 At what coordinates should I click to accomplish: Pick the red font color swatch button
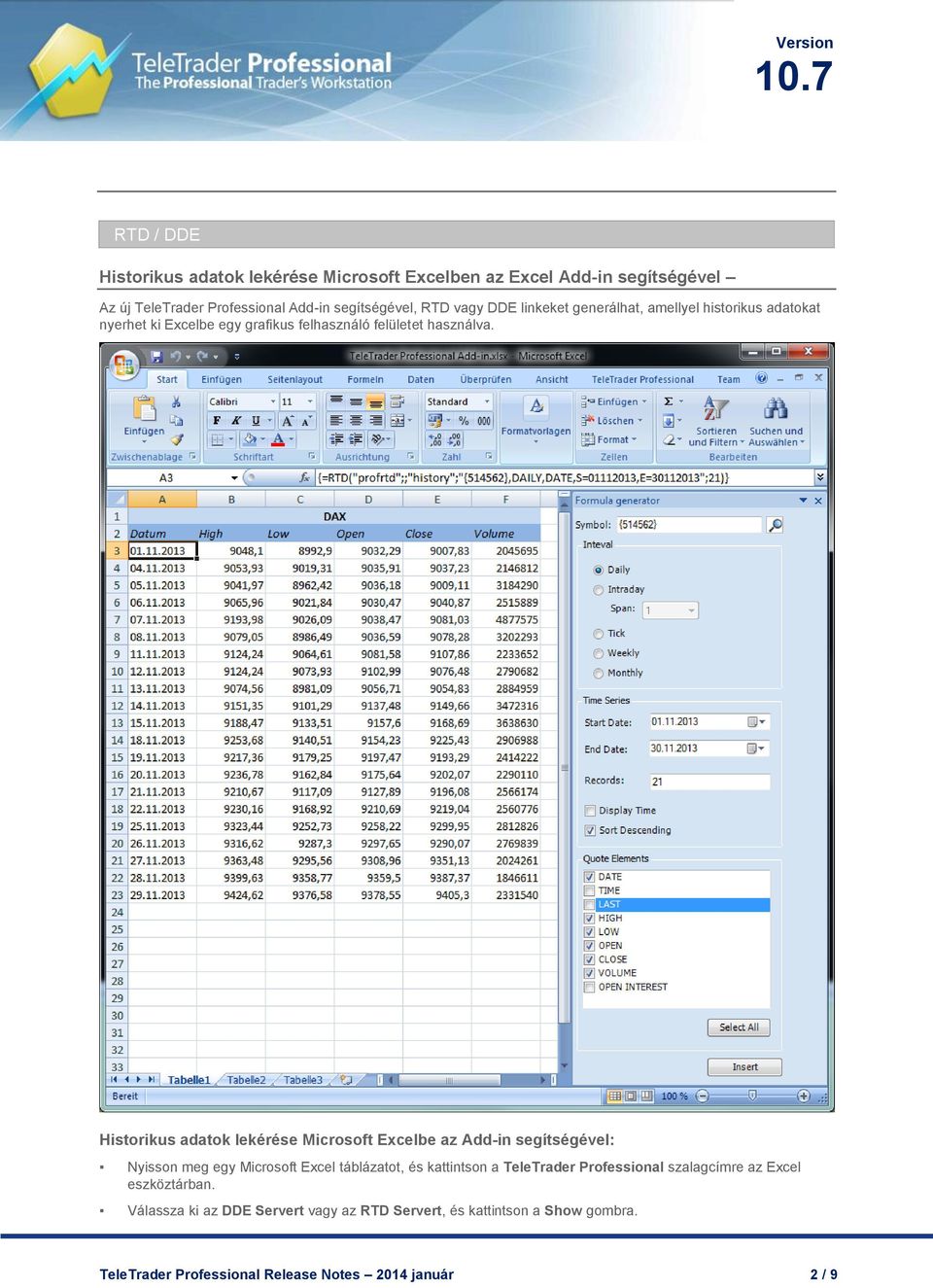click(277, 439)
